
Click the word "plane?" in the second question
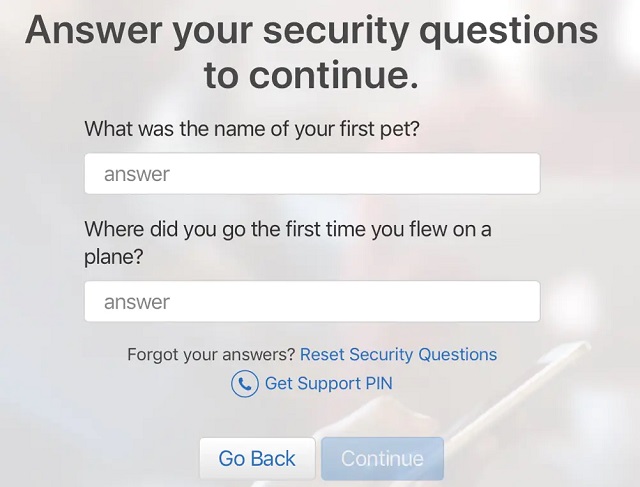coord(115,255)
